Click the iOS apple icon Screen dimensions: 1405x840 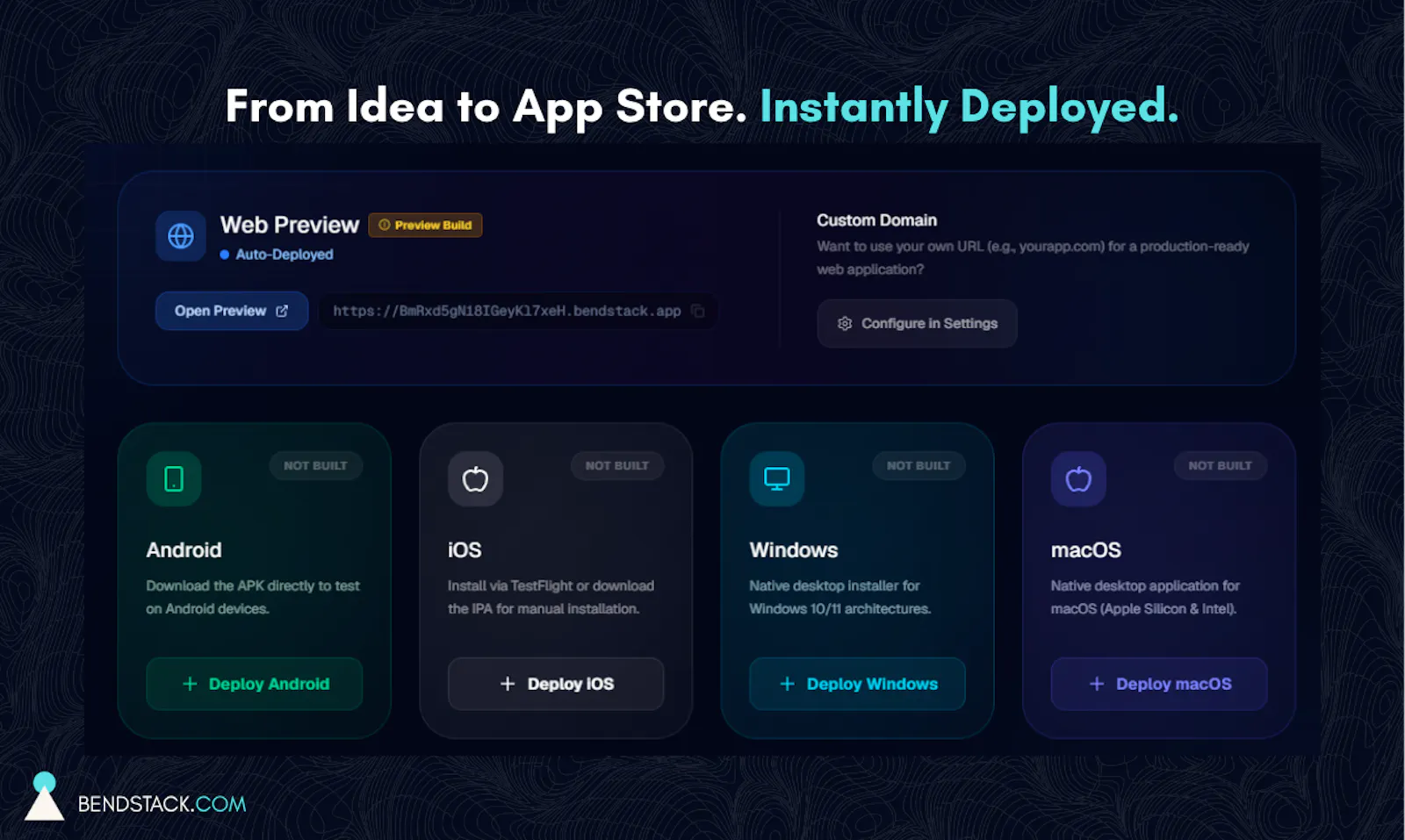click(475, 479)
